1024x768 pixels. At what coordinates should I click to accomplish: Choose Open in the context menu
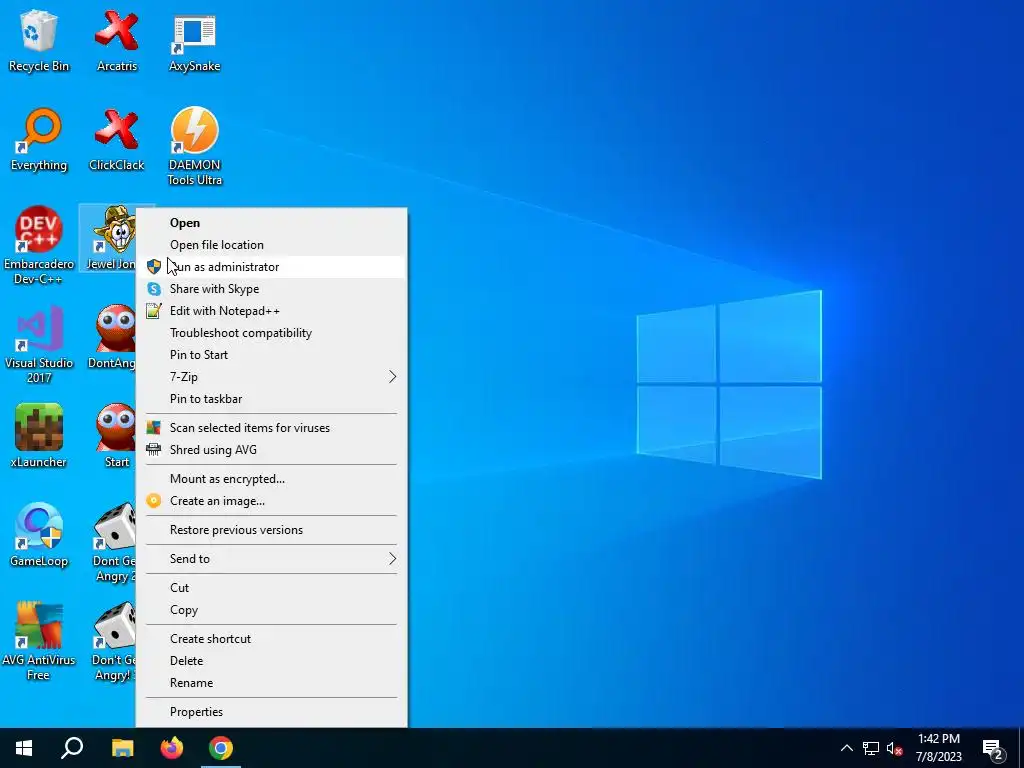[x=272, y=223]
